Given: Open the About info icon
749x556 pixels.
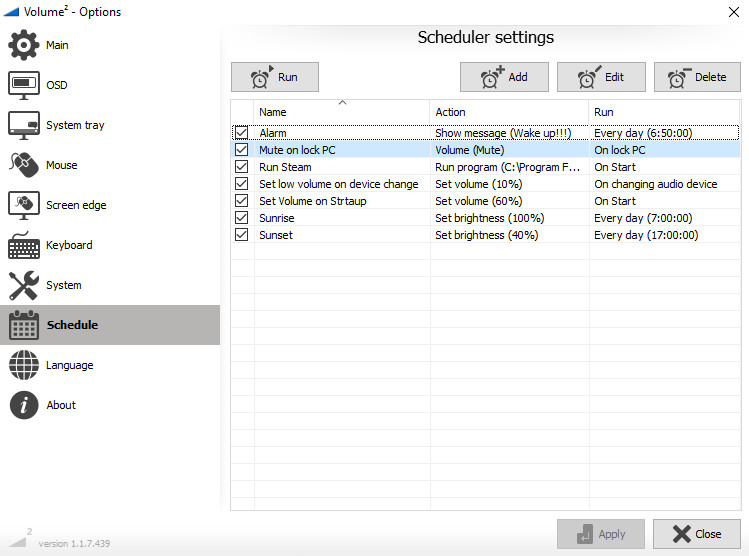Looking at the screenshot, I should point(24,405).
